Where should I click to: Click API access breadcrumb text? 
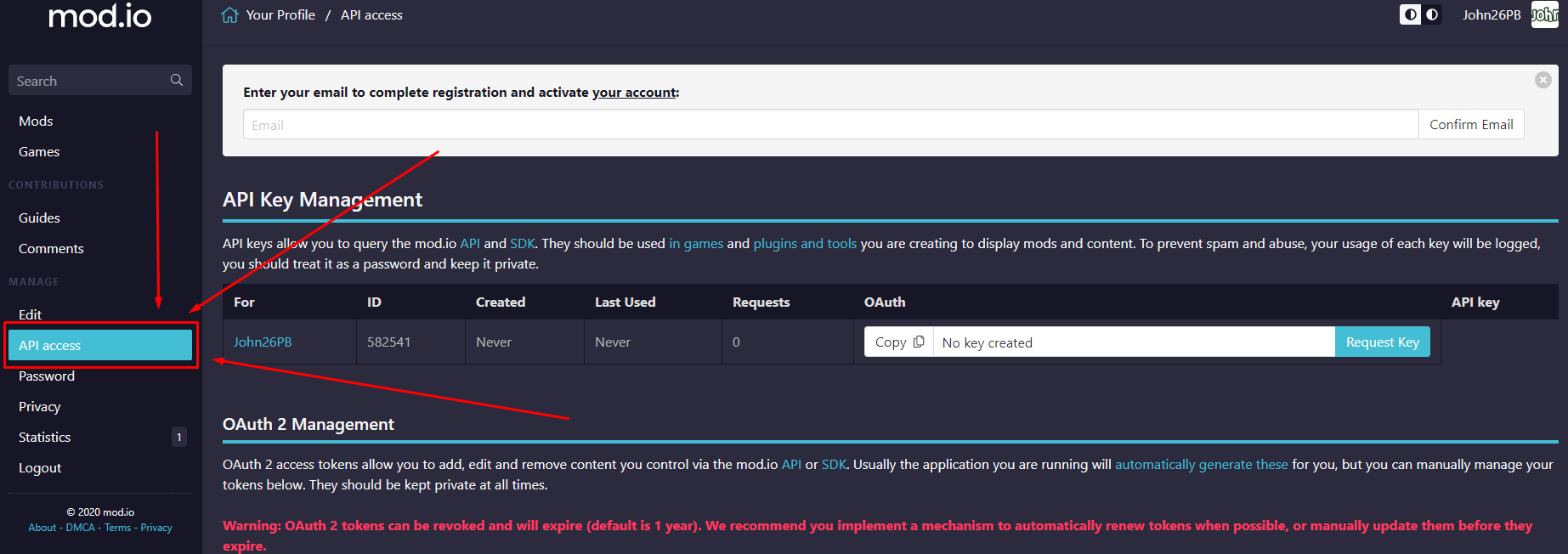[371, 15]
